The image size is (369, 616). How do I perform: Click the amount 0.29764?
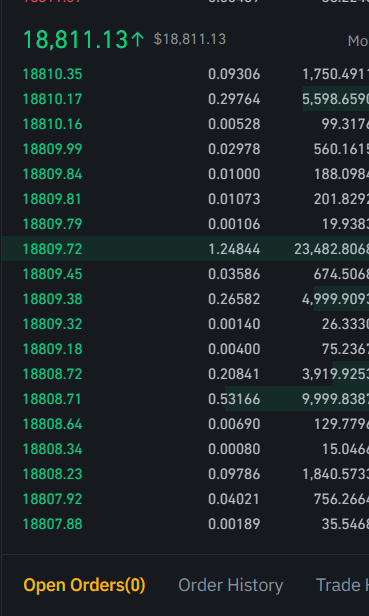234,99
